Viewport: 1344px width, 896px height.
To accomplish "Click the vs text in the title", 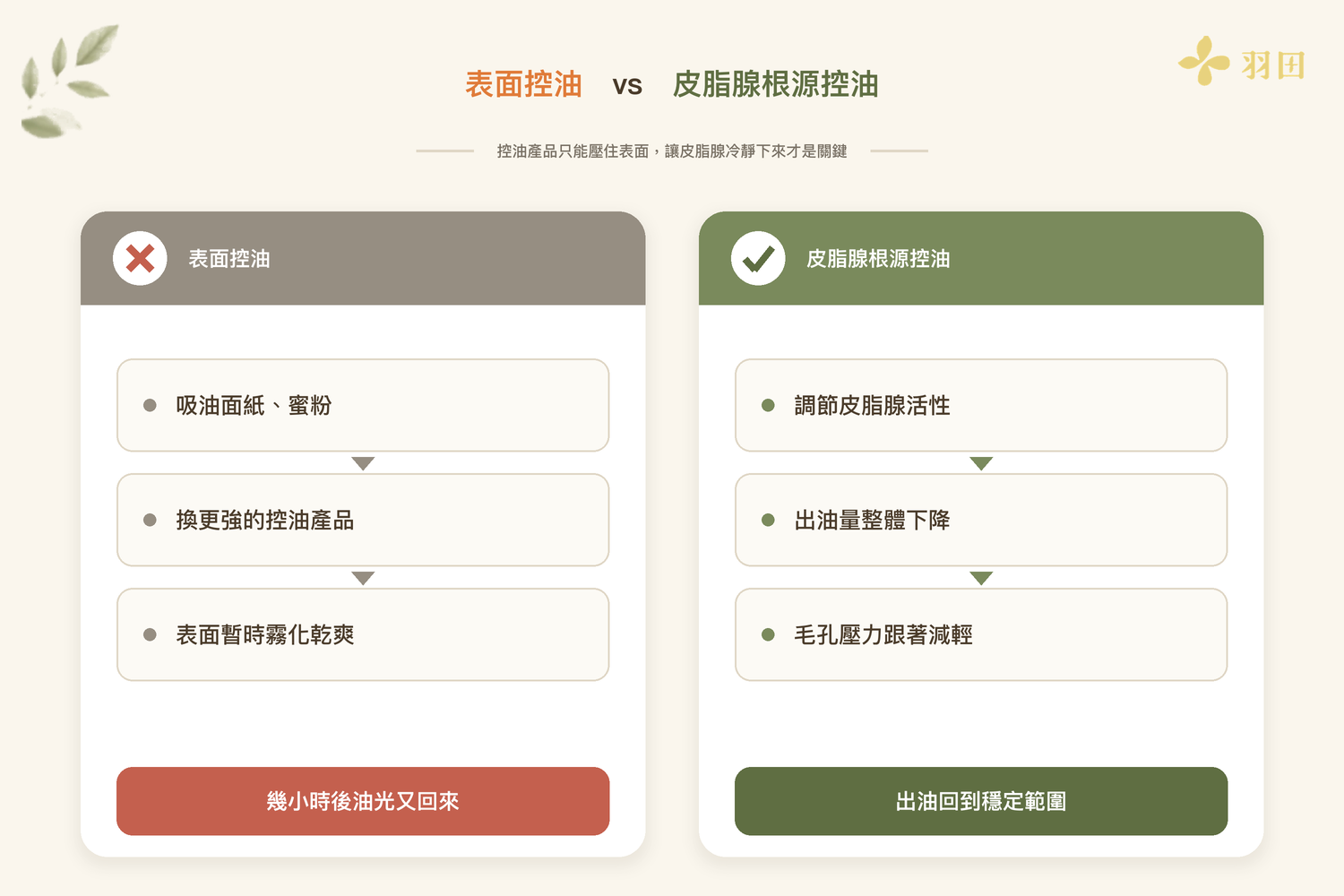I will 627,86.
